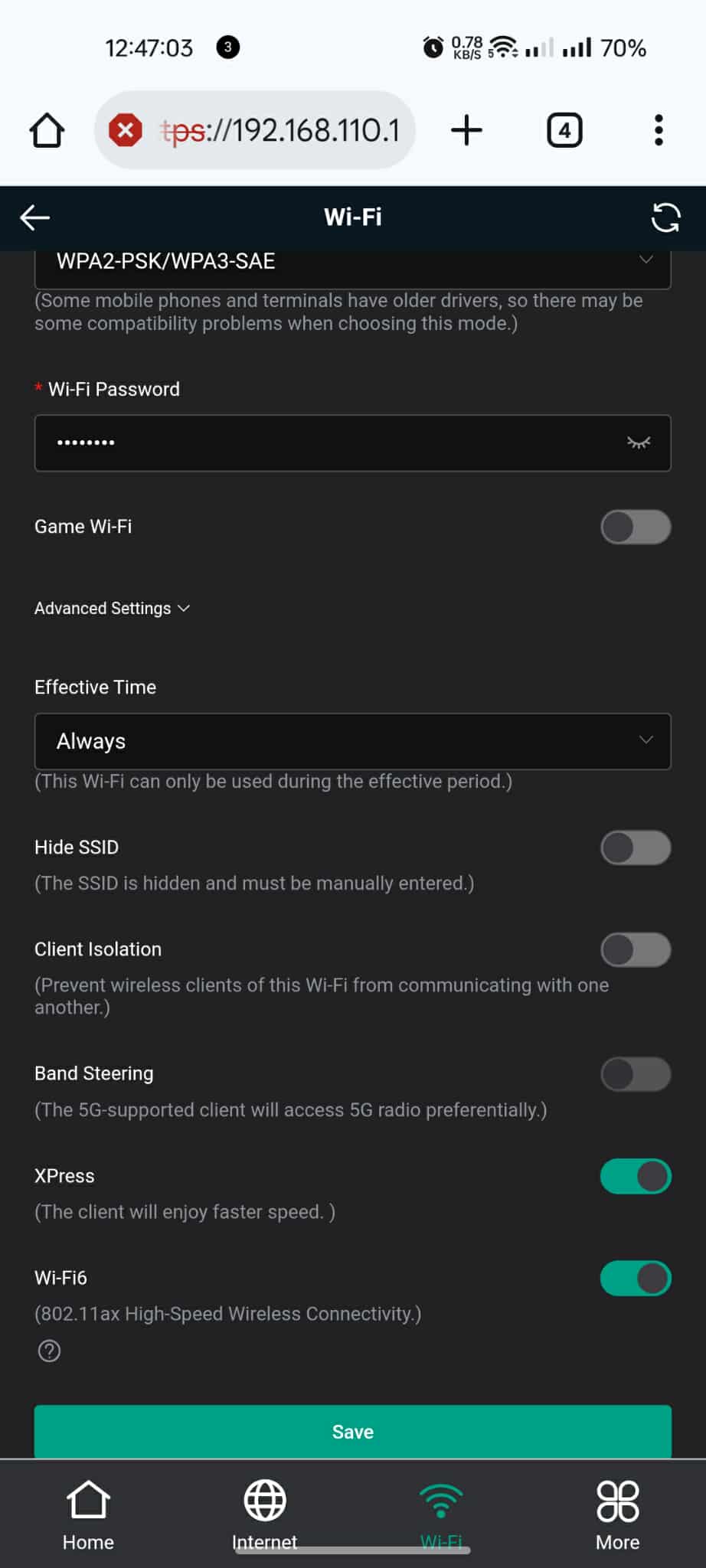The width and height of the screenshot is (706, 1568).
Task: Open the Wi-Fi6 help question mark
Action: [x=49, y=1351]
